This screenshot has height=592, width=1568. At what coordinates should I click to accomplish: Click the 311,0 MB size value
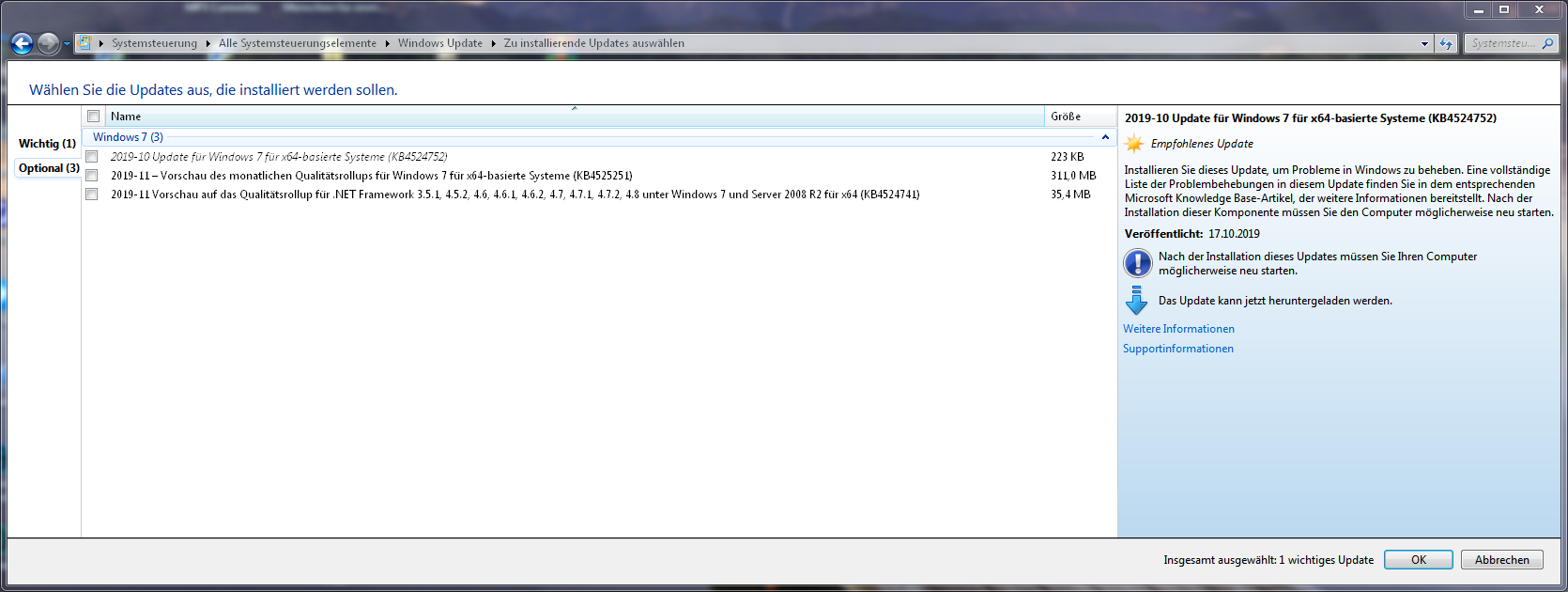pyautogui.click(x=1073, y=176)
